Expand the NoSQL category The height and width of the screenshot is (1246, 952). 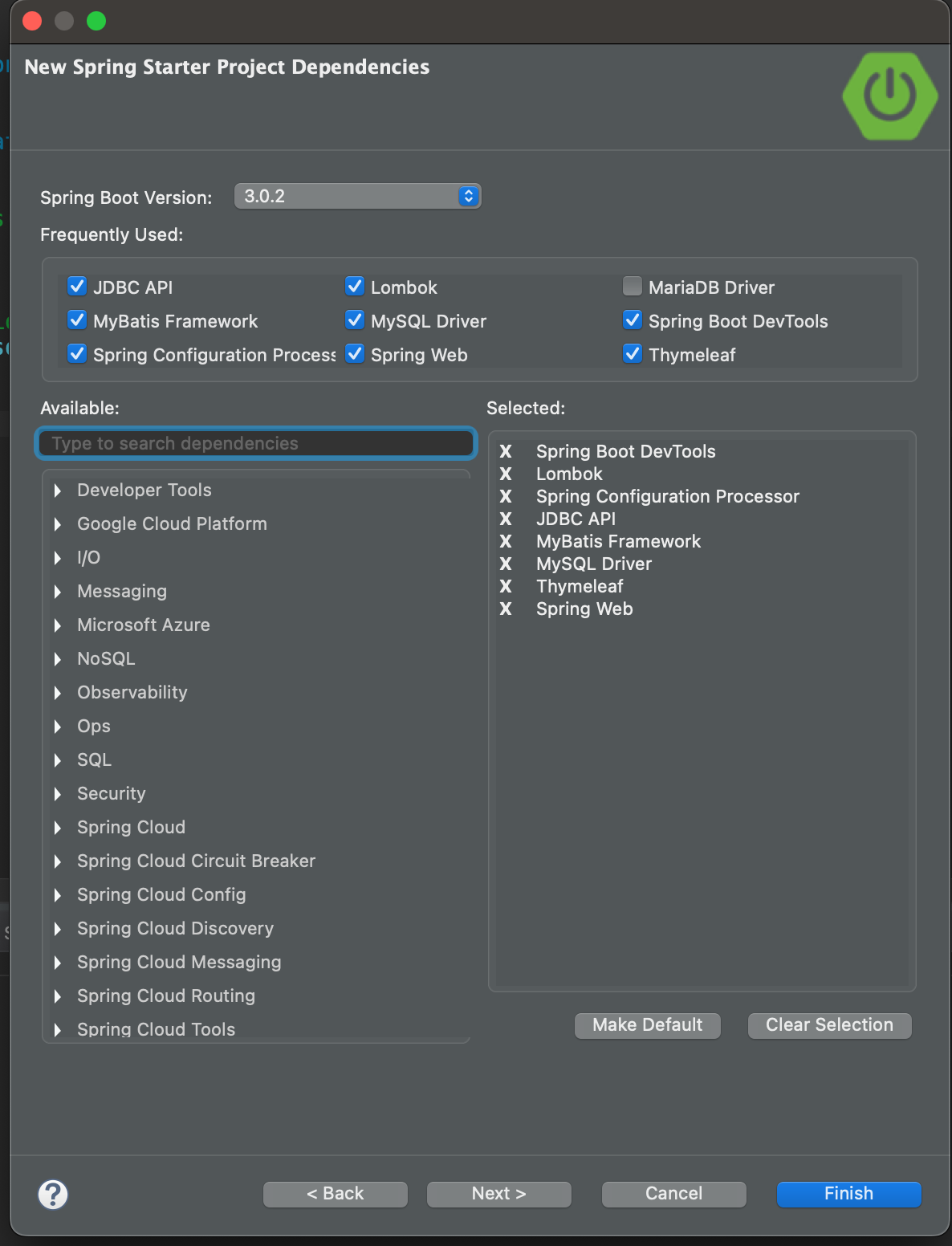[58, 659]
